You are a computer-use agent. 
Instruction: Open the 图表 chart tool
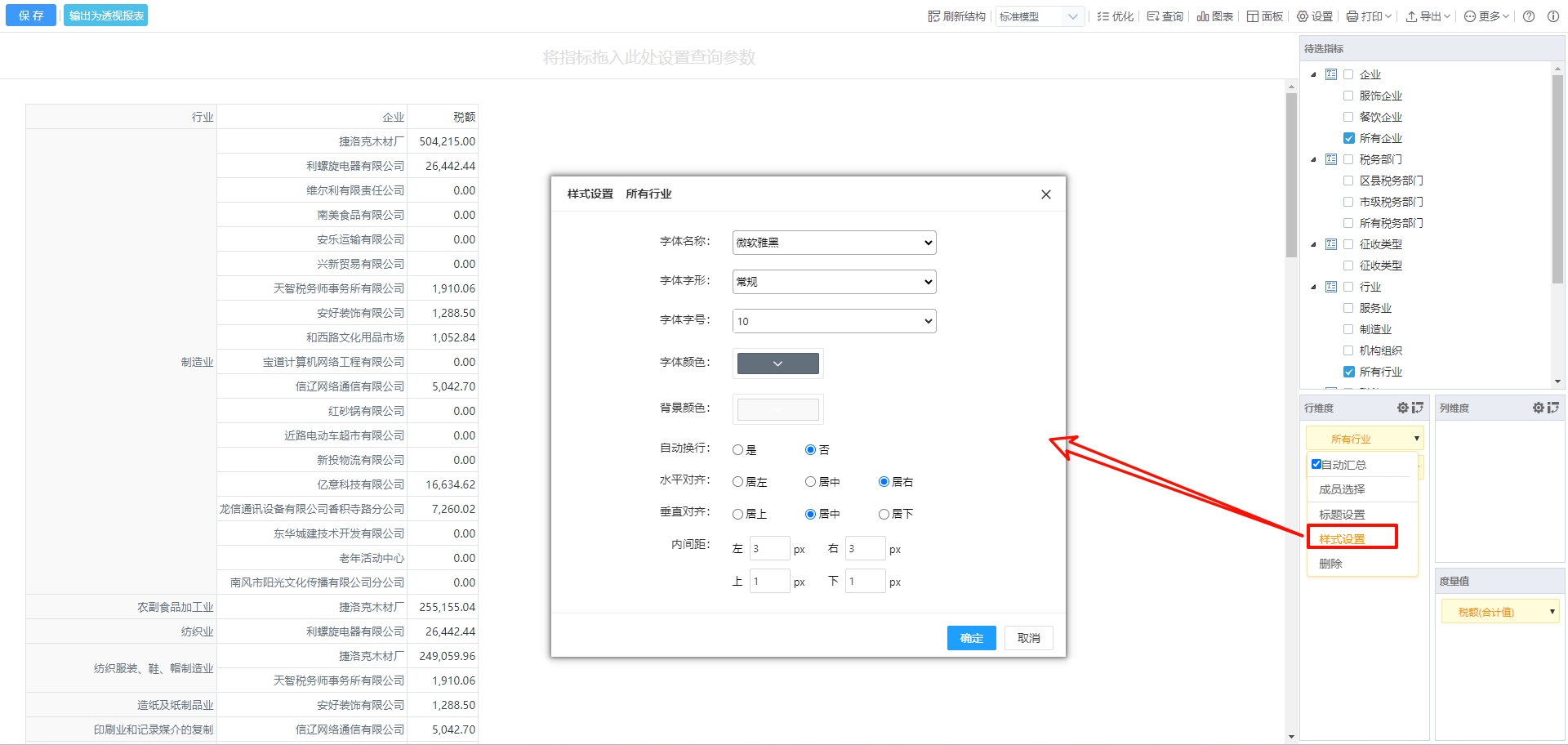[1203, 16]
